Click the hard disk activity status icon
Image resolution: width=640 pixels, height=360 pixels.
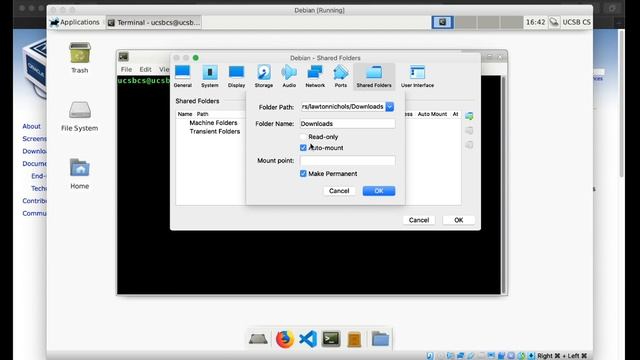(x=430, y=356)
